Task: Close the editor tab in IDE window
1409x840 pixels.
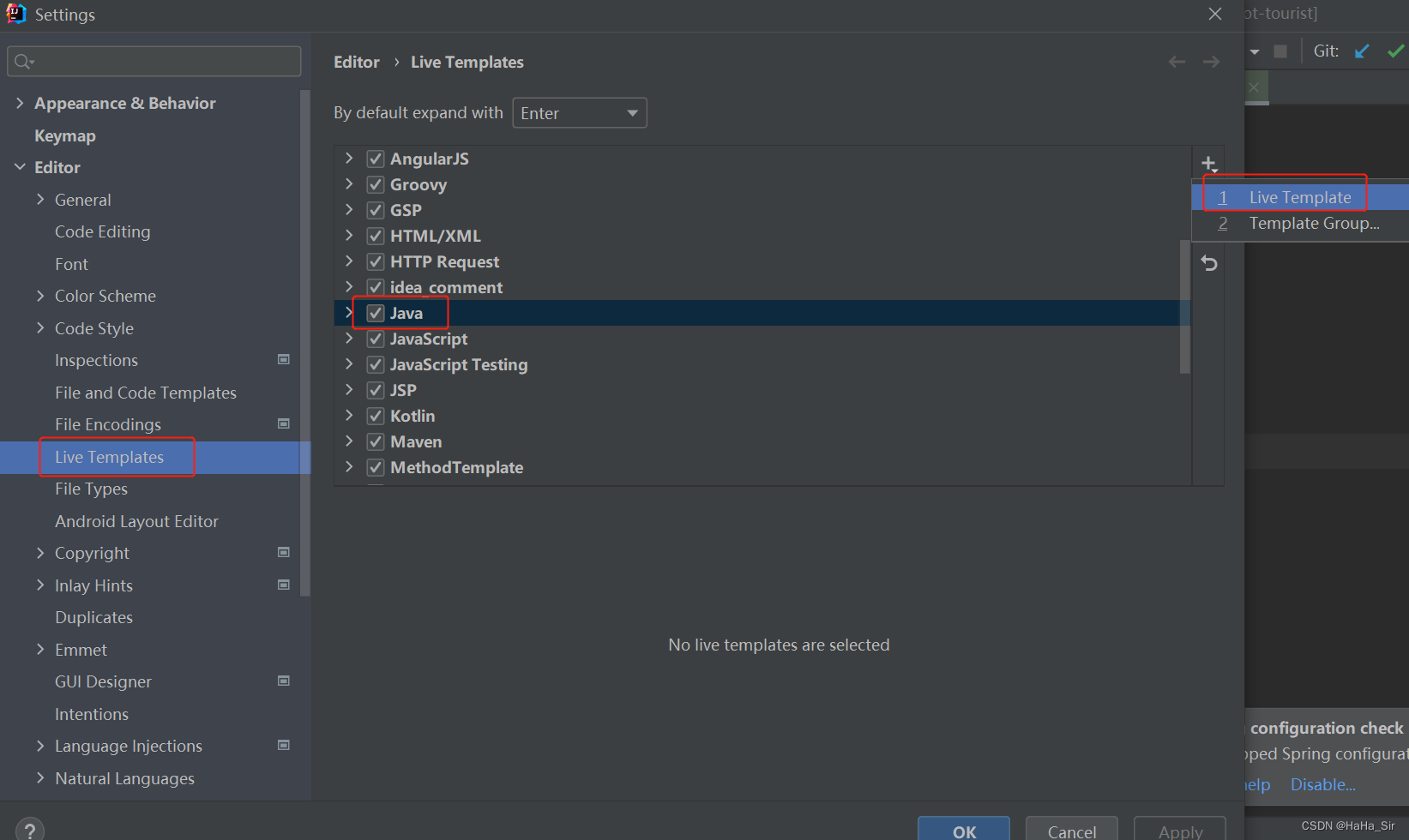Action: (1254, 87)
